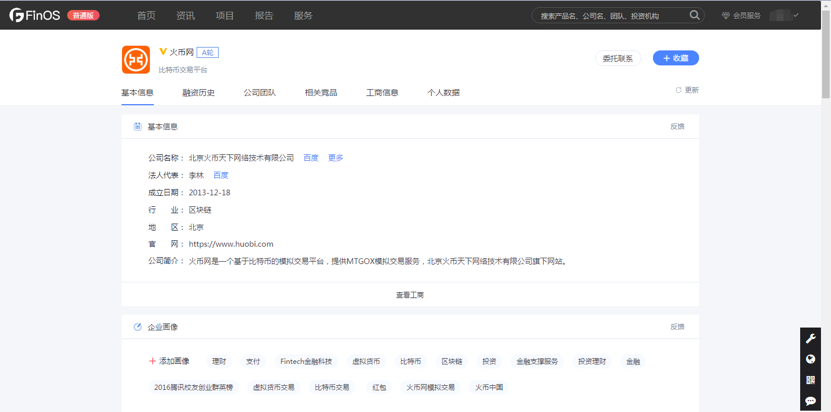Select the 理财 tag
This screenshot has height=412, width=831.
219,362
